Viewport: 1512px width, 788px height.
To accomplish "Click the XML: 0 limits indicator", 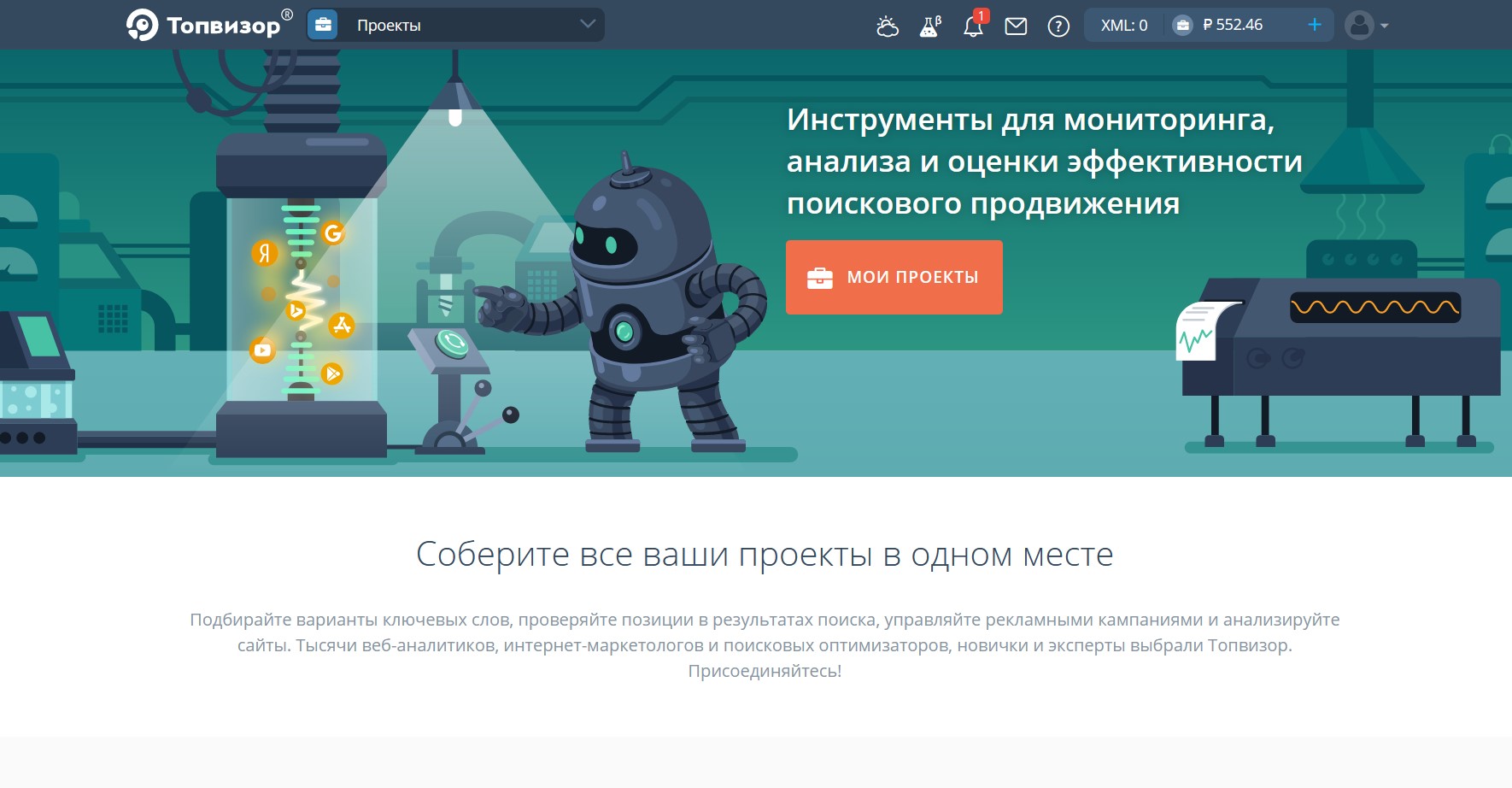I will point(1123,25).
